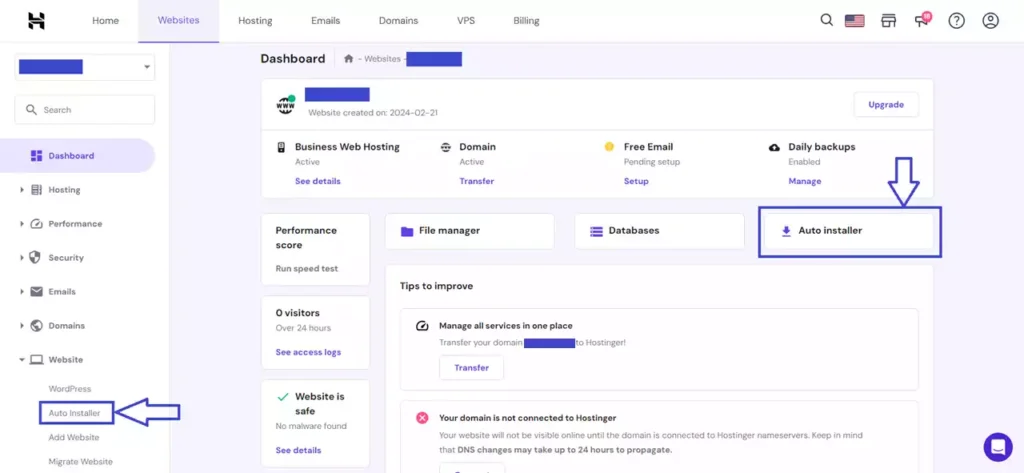Expand the Emails section arrow
This screenshot has width=1024, height=473.
coord(22,291)
